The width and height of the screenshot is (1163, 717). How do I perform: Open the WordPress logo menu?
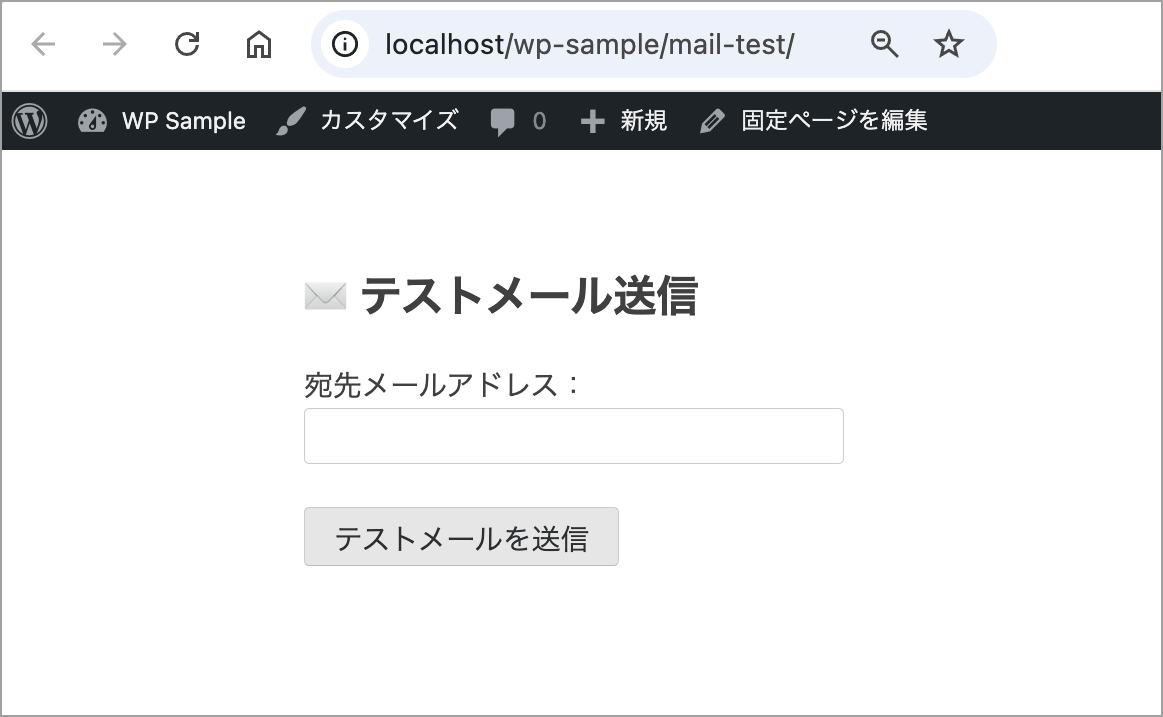tap(30, 121)
